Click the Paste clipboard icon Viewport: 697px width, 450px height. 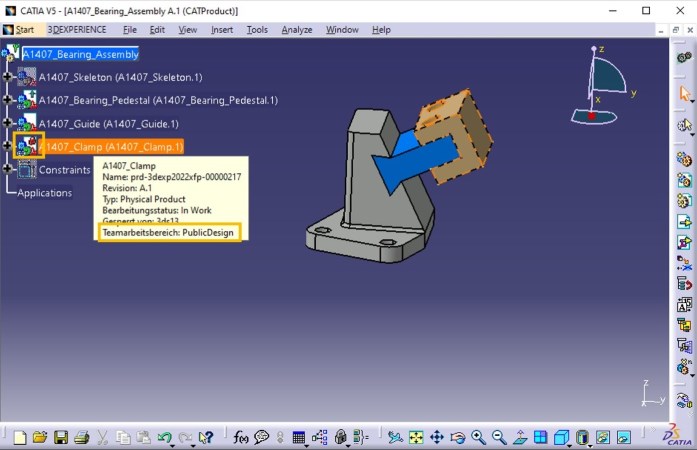(x=143, y=438)
